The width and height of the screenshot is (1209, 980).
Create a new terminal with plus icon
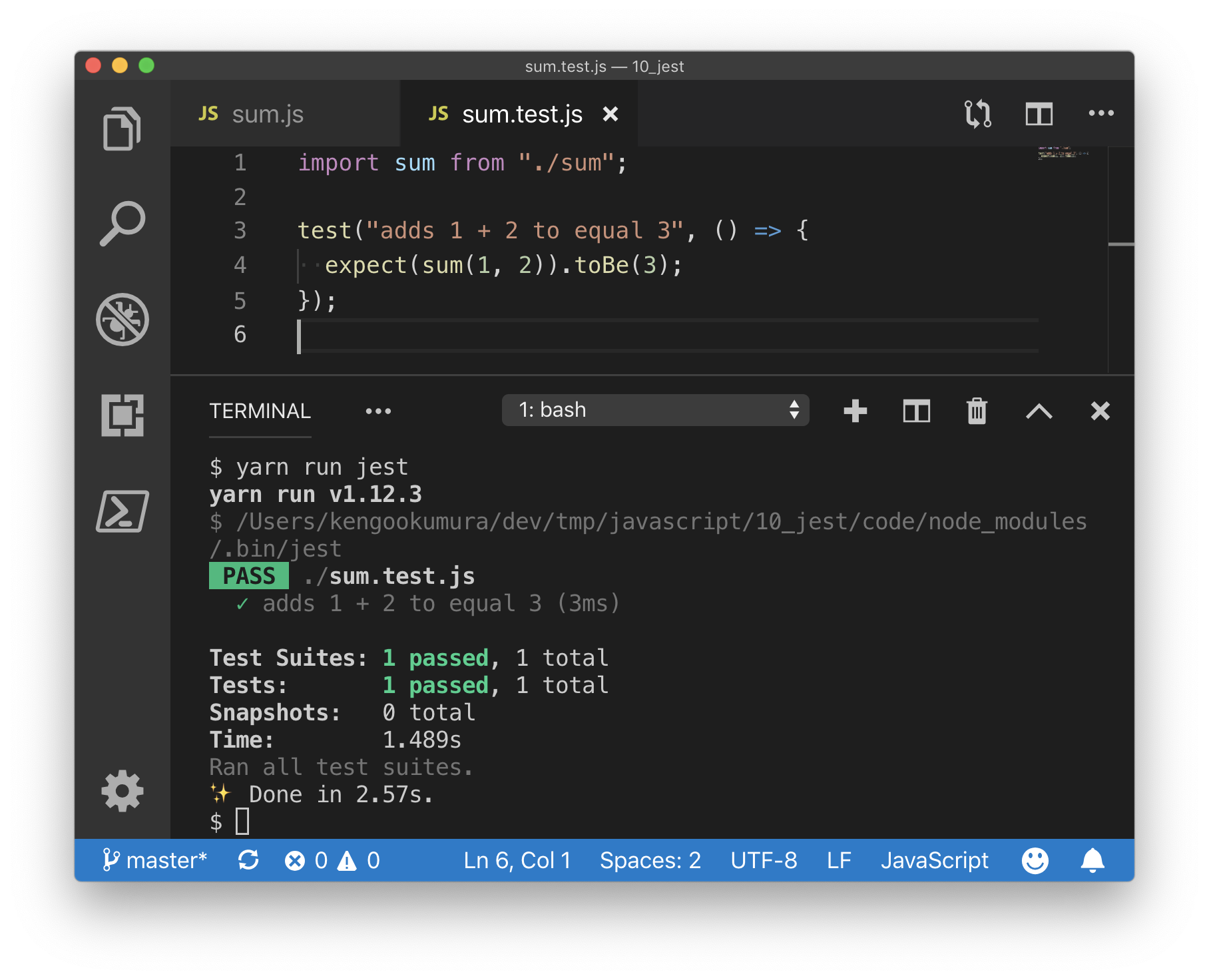pyautogui.click(x=855, y=411)
